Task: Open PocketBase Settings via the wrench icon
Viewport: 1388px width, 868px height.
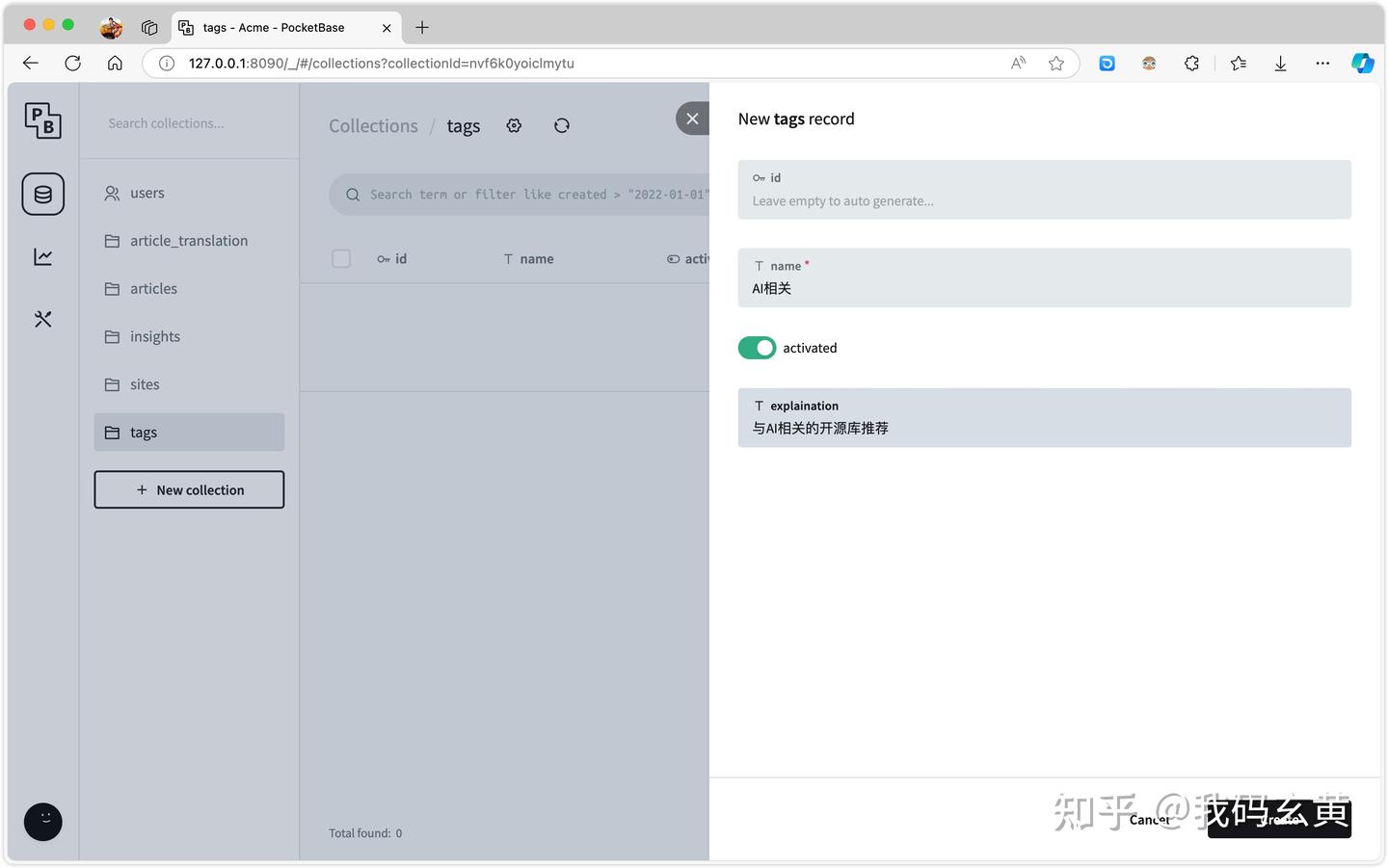Action: (42, 318)
